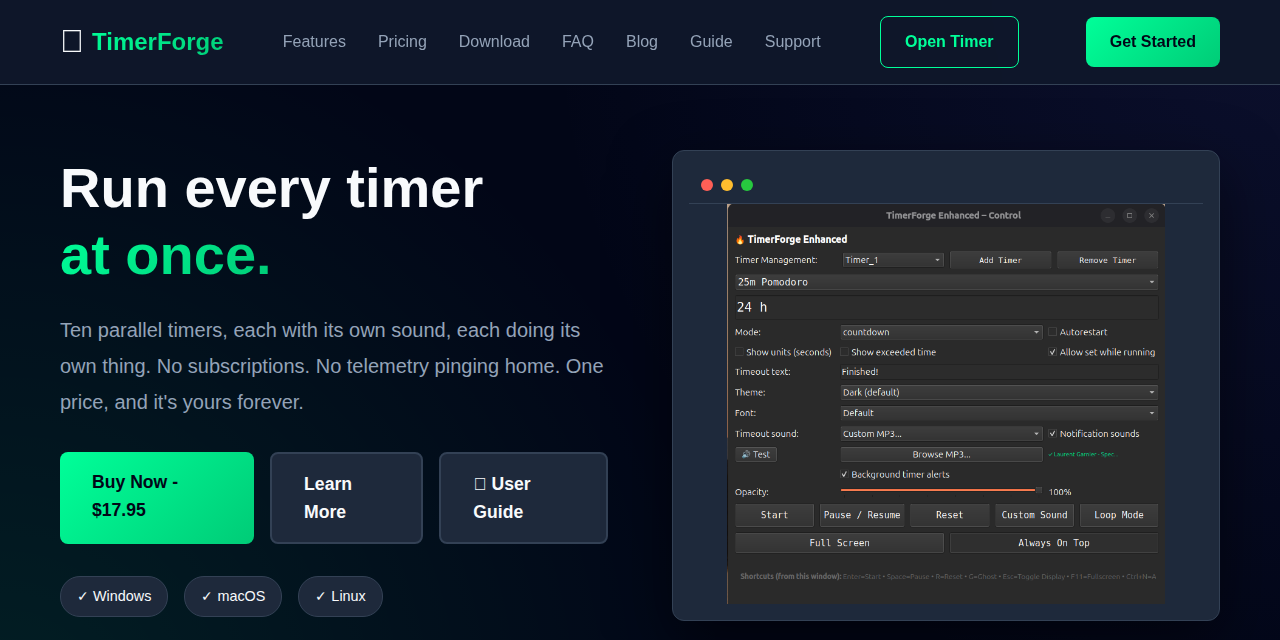Click the green dot in mockup window
Viewport: 1280px width, 640px height.
747,185
